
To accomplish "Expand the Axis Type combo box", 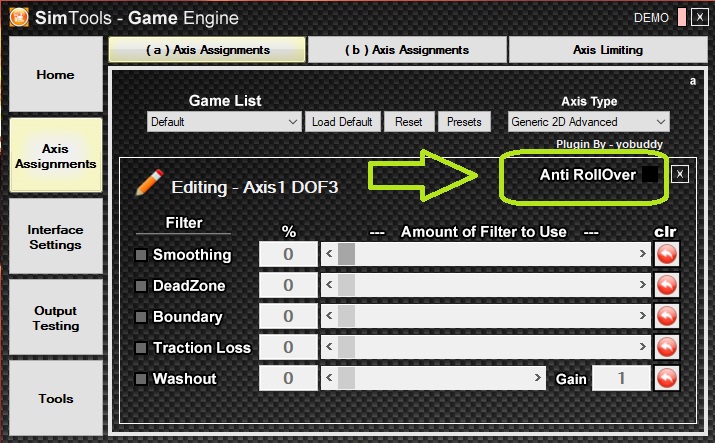I will [x=589, y=122].
